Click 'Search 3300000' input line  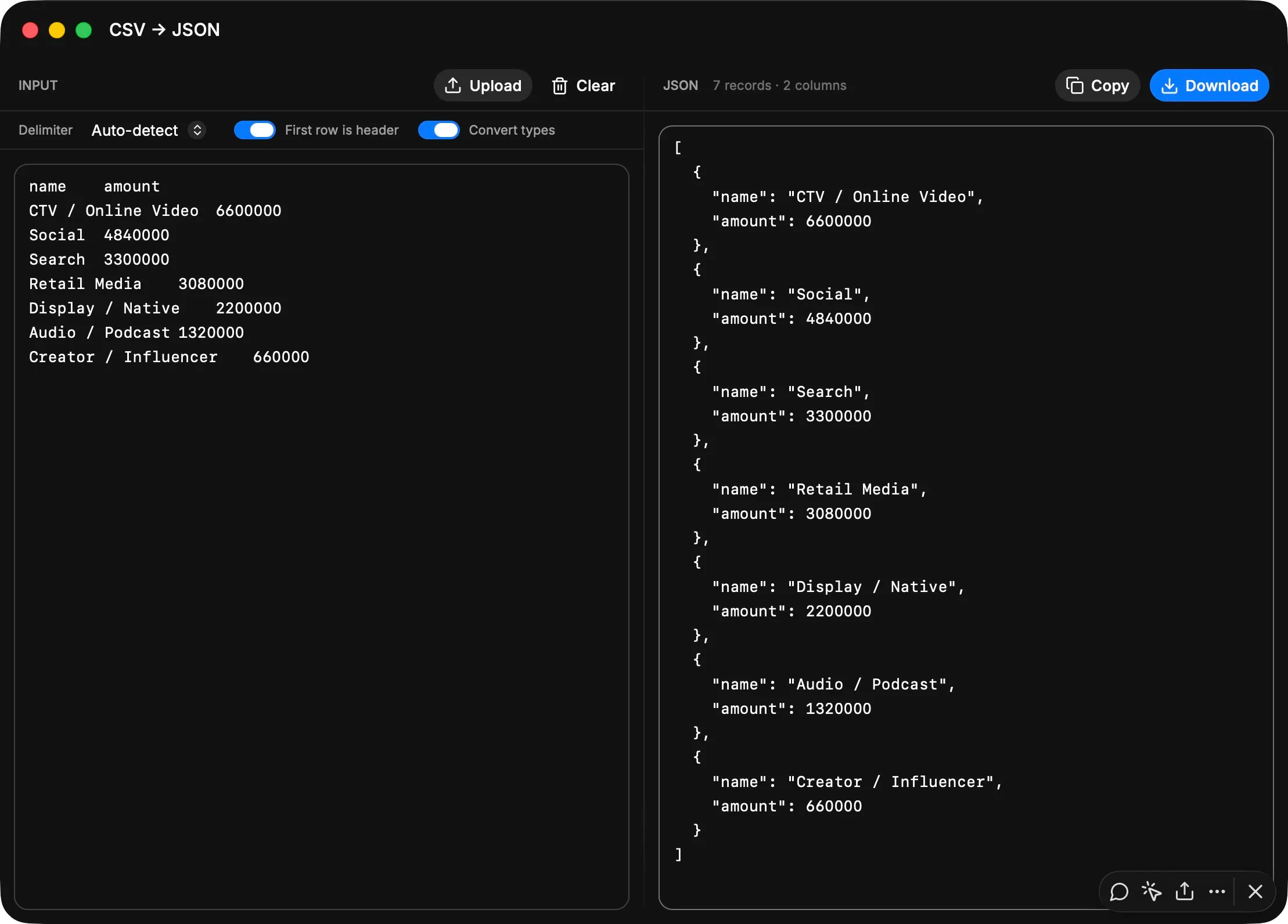(x=99, y=259)
